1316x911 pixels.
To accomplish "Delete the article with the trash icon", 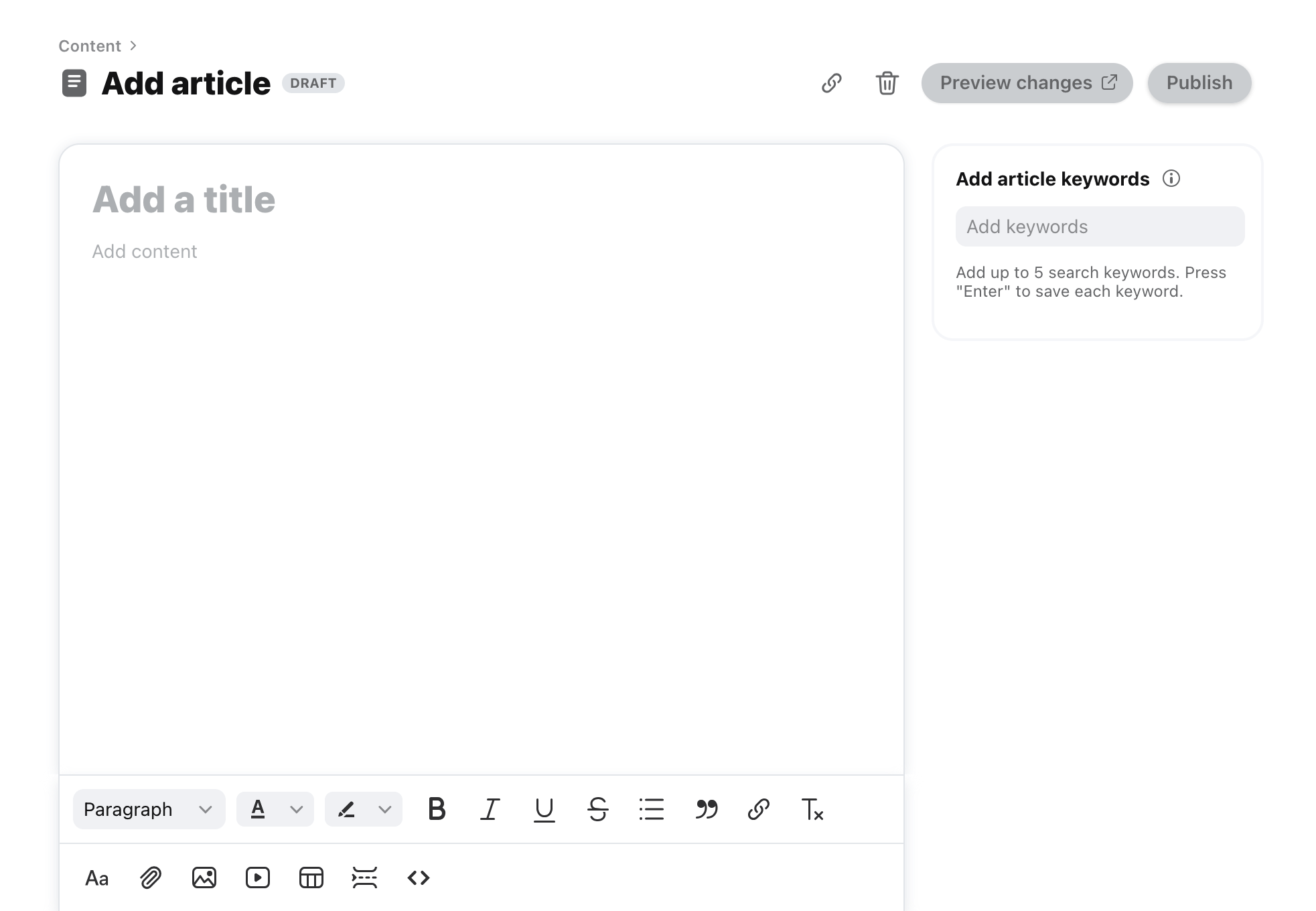I will coord(887,83).
